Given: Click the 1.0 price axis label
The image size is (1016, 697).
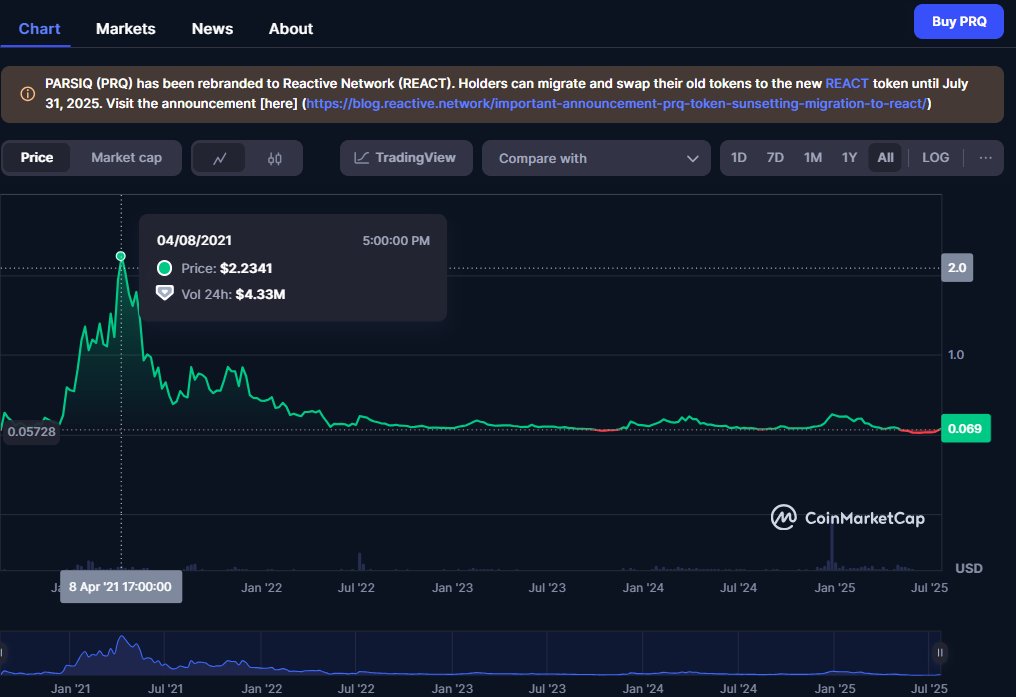Looking at the screenshot, I should pos(956,354).
